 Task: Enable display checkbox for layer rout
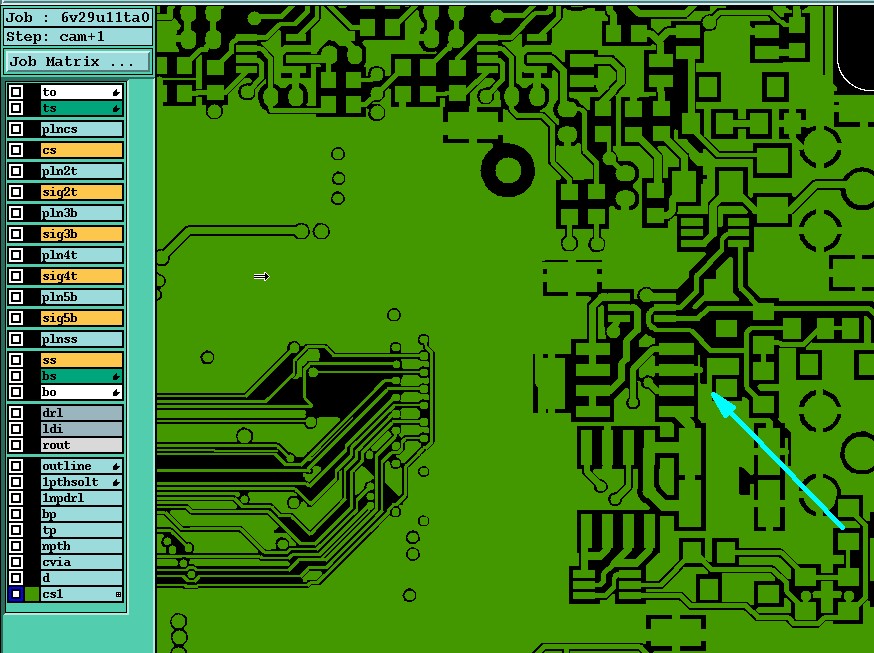(x=16, y=445)
